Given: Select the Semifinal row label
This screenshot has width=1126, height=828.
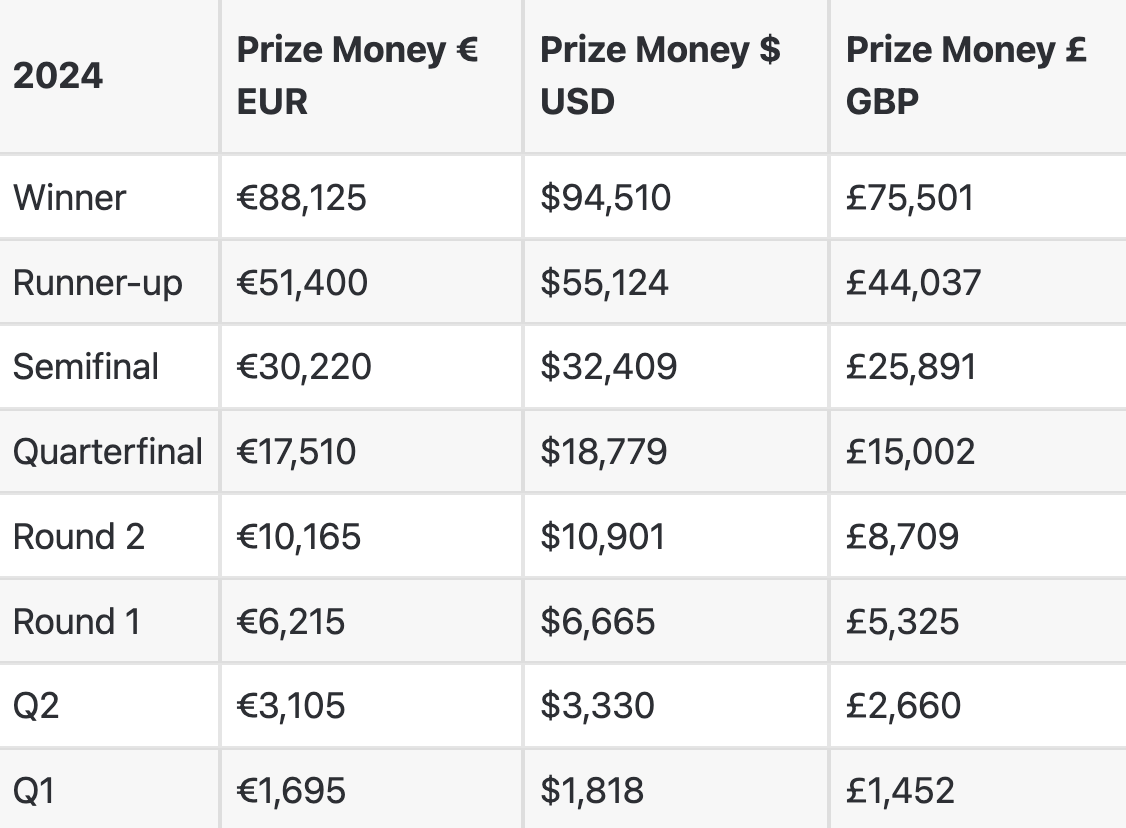Looking at the screenshot, I should click(x=86, y=366).
